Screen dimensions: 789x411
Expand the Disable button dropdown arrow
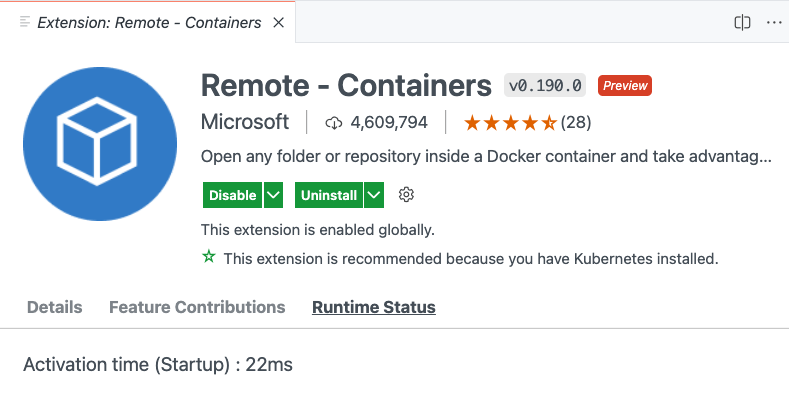(x=273, y=195)
